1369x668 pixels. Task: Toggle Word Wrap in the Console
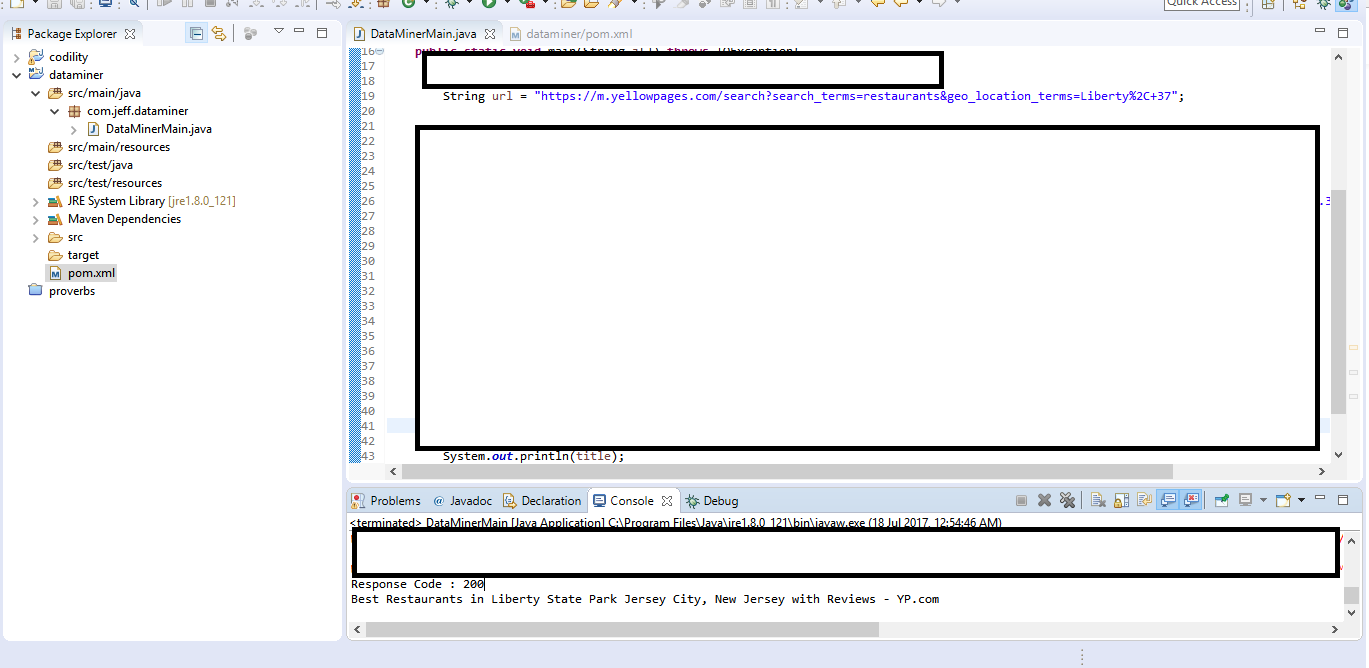click(1144, 500)
